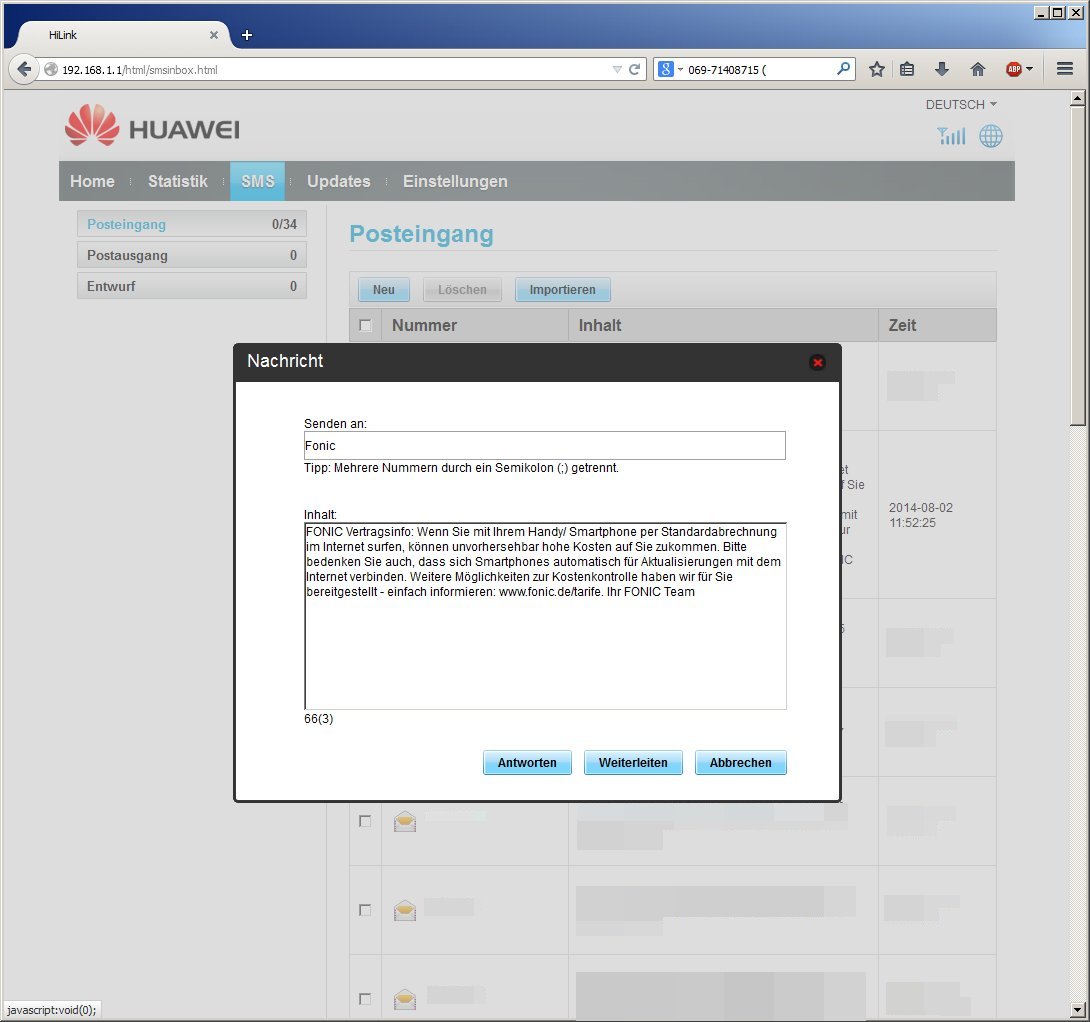Viewport: 1090px width, 1022px height.
Task: Click the Antworten button
Action: pos(527,763)
